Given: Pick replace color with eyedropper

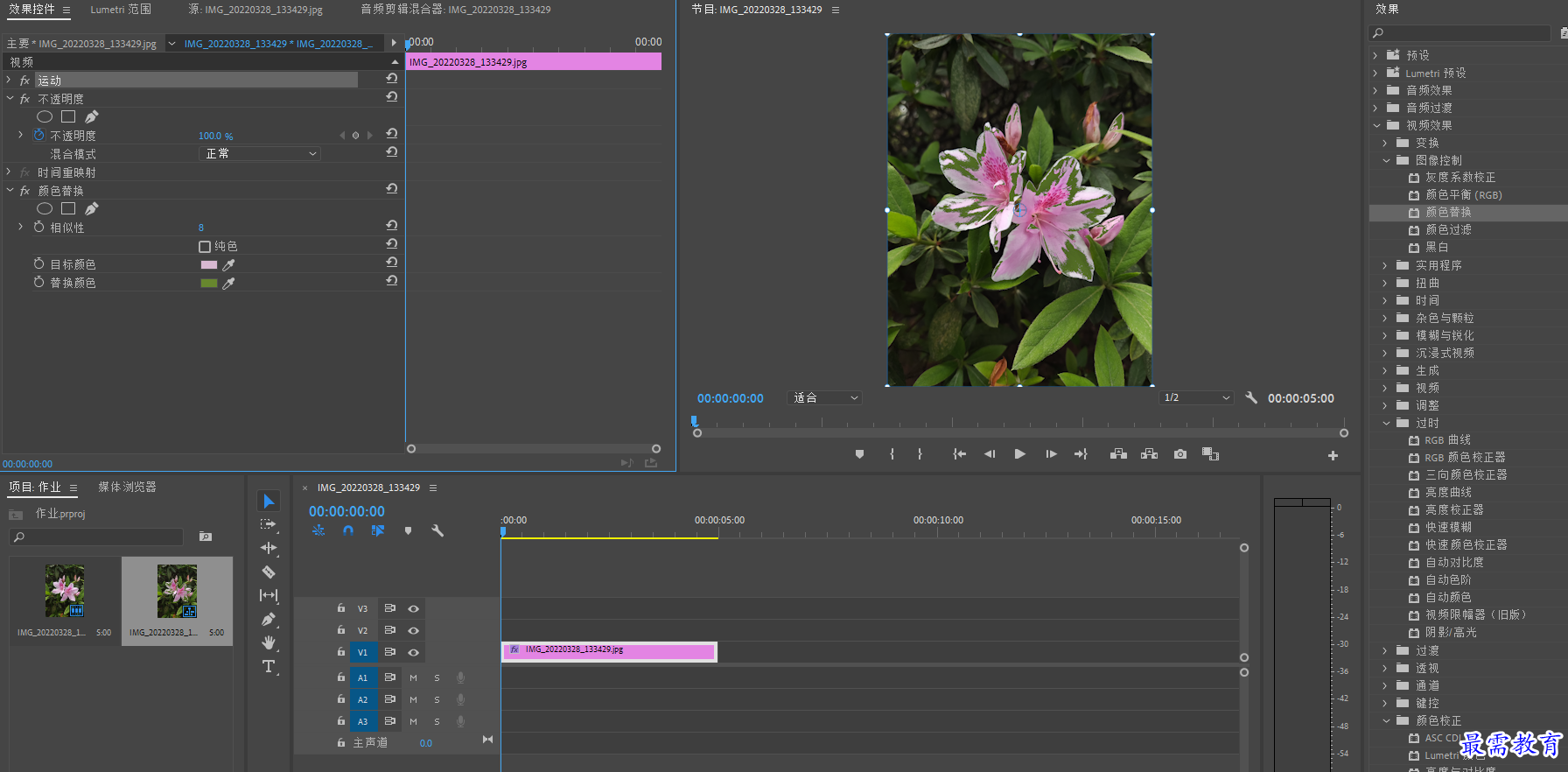Looking at the screenshot, I should (x=228, y=283).
